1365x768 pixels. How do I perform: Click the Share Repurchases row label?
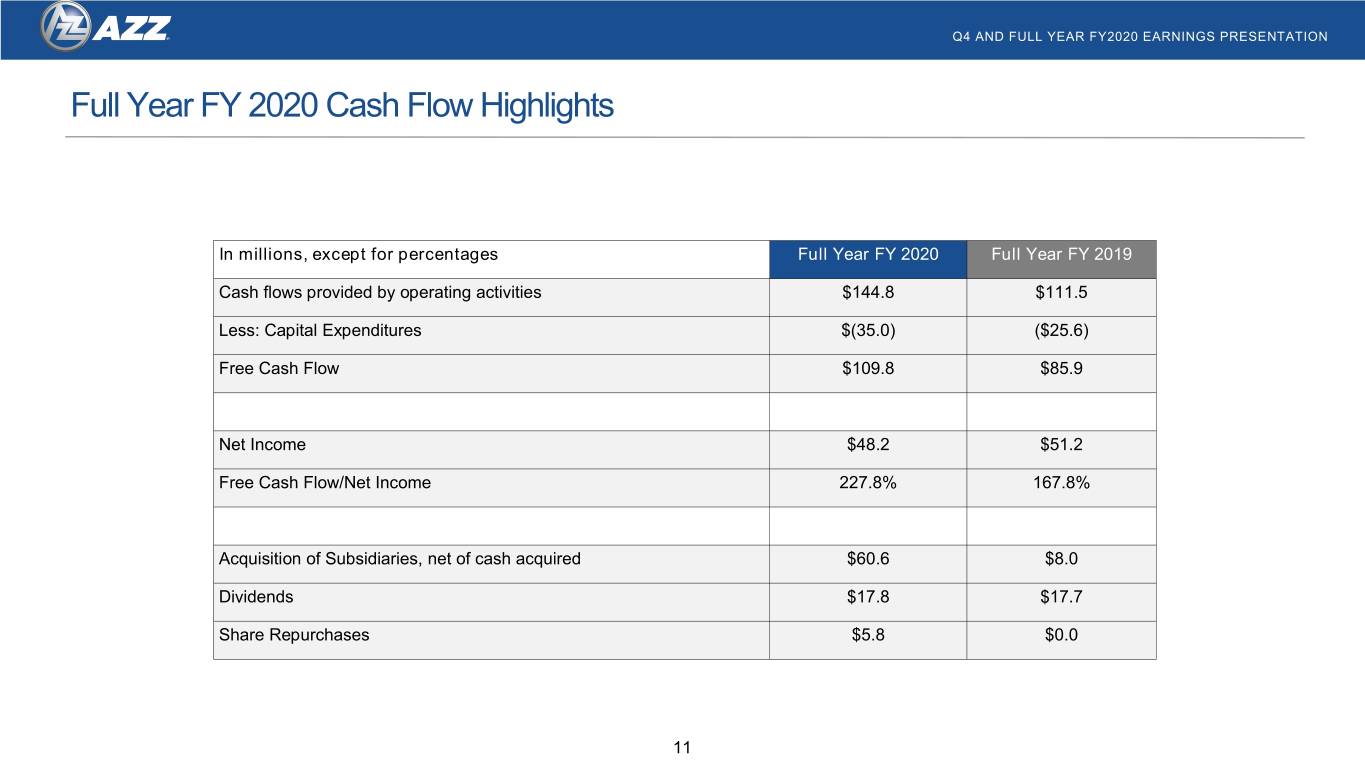294,635
